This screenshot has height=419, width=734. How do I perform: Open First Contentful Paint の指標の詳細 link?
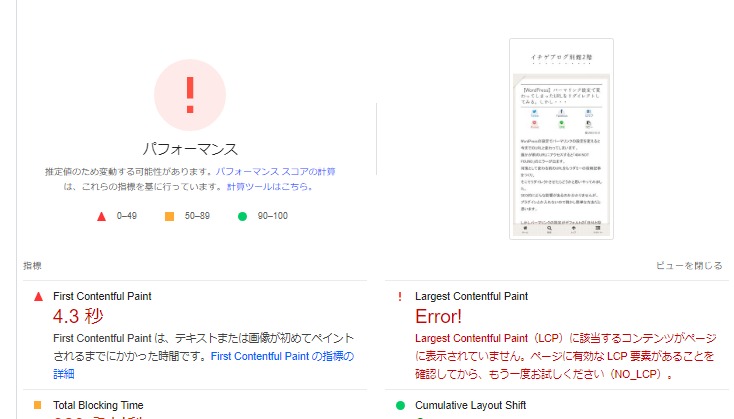(x=282, y=356)
